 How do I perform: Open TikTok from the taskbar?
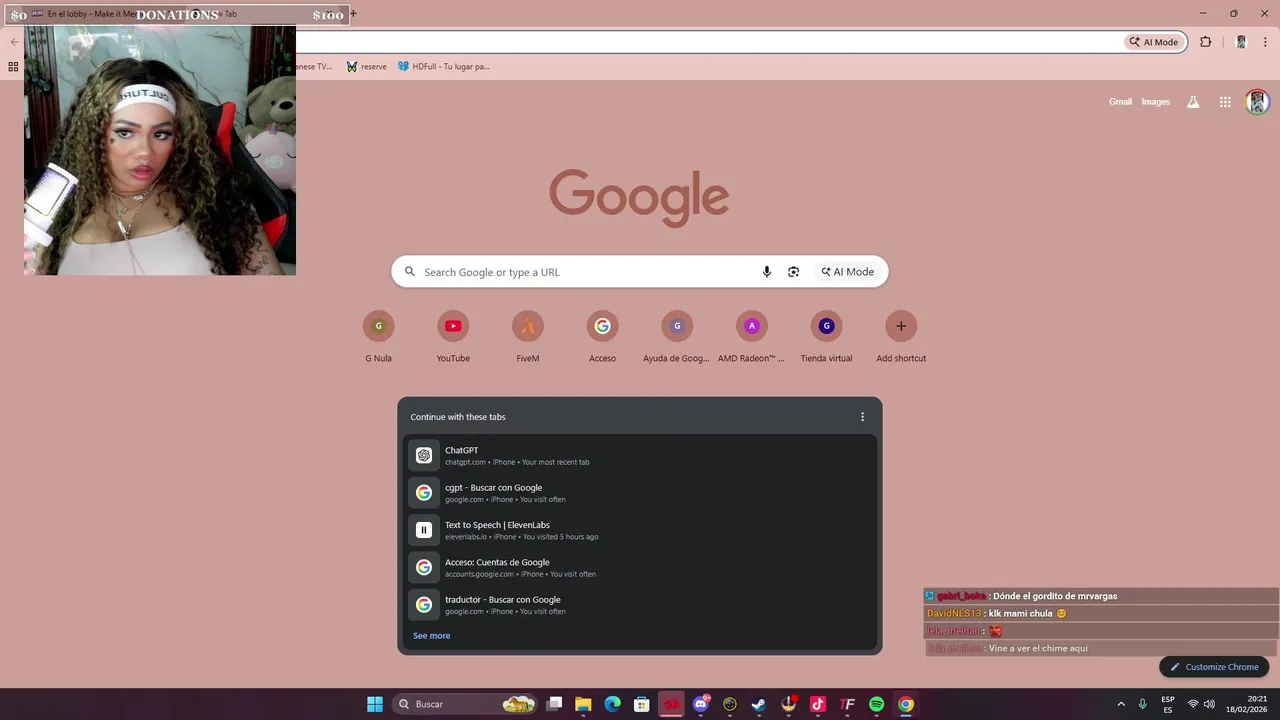[x=818, y=704]
